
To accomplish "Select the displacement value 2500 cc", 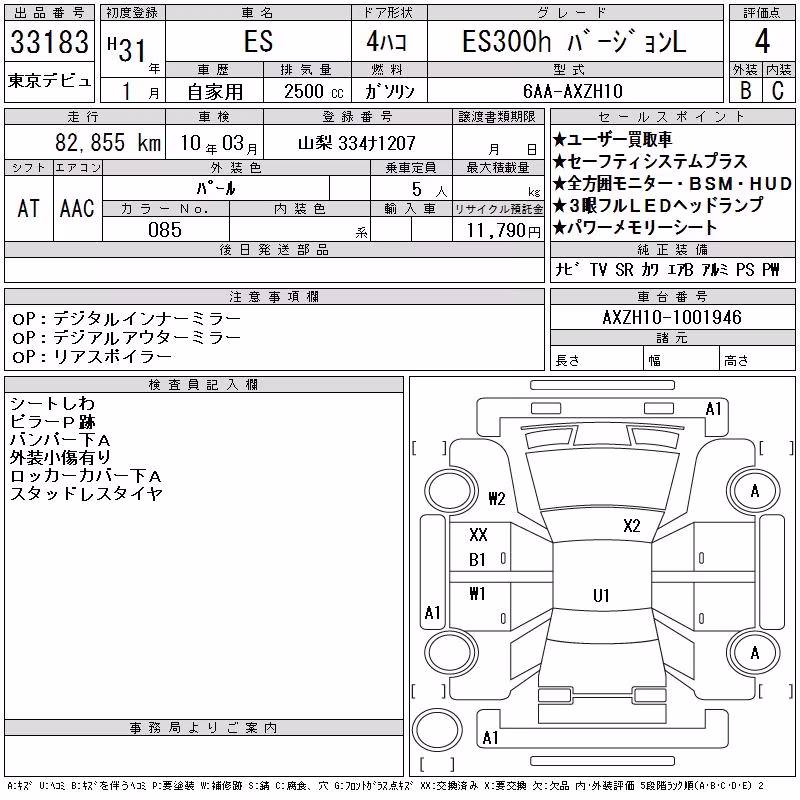I will 314,92.
